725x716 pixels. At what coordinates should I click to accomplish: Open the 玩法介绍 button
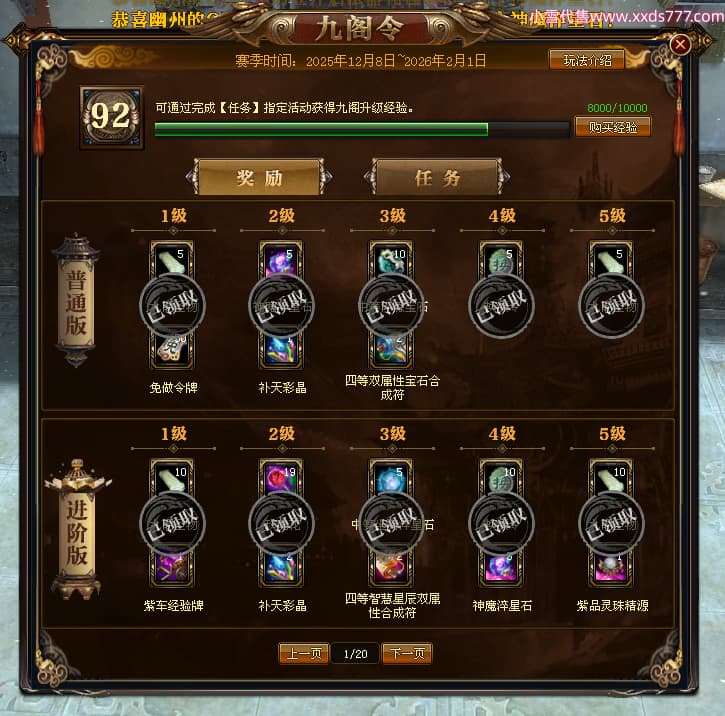coord(587,60)
